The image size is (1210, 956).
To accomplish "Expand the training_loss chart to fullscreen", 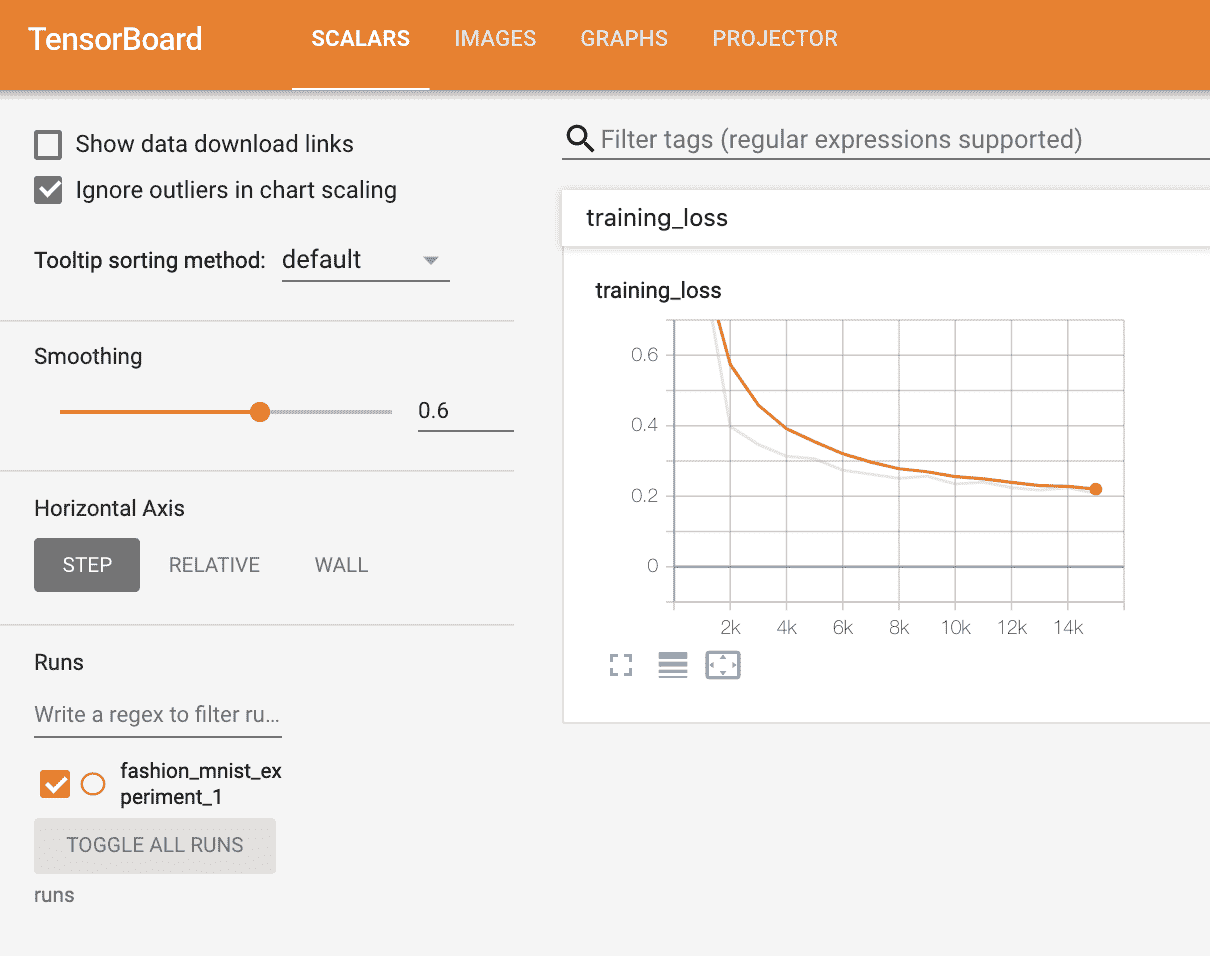I will [621, 664].
